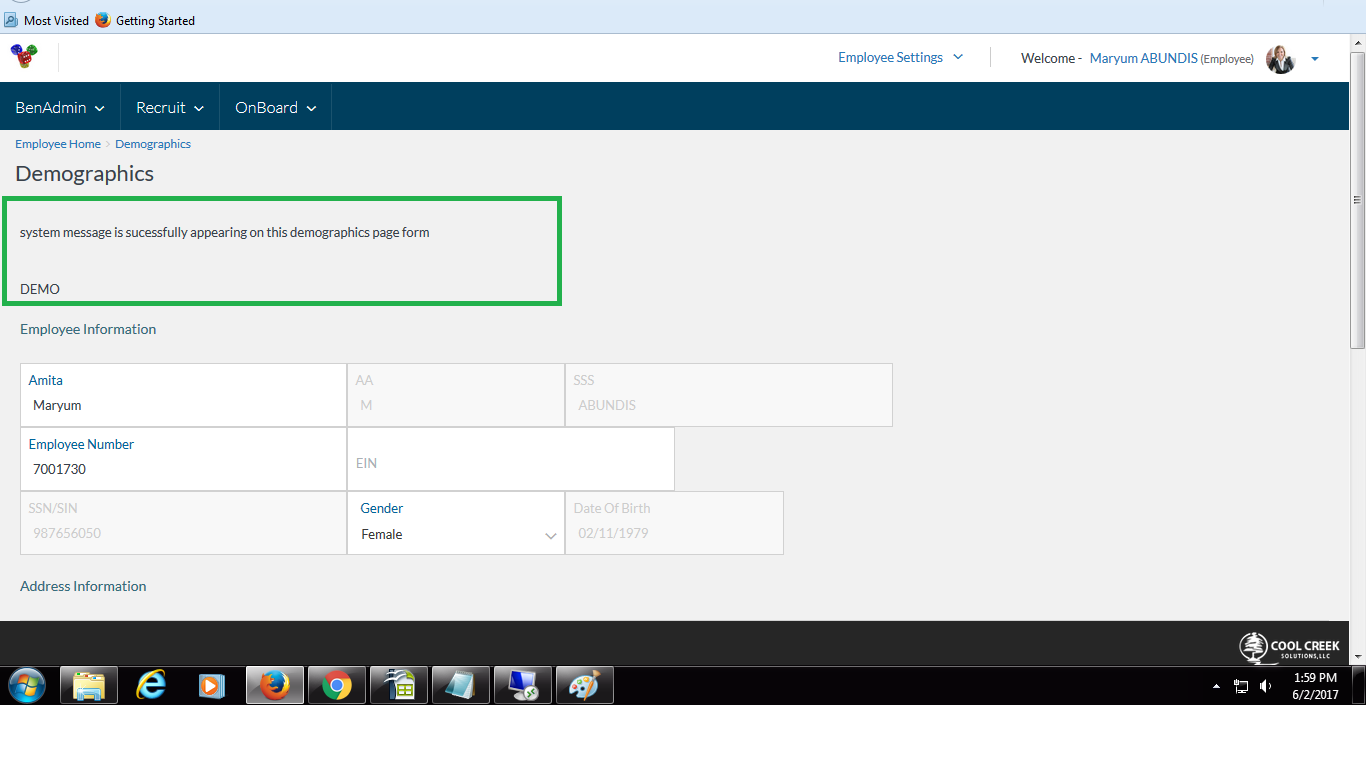Click the page vertical scrollbar
The height and width of the screenshot is (768, 1366).
[x=1357, y=270]
